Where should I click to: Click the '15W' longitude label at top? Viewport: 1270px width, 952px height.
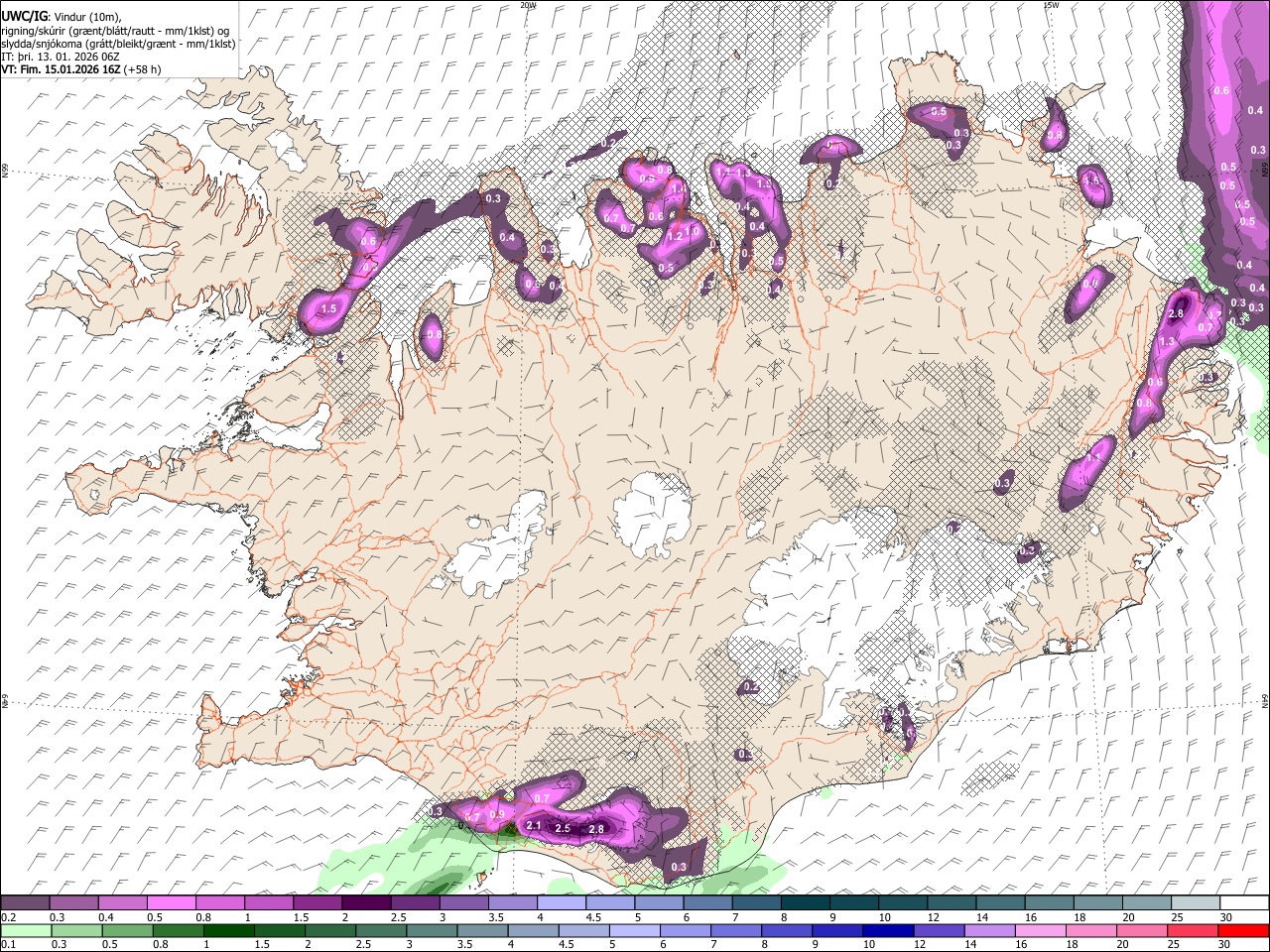[x=1050, y=5]
